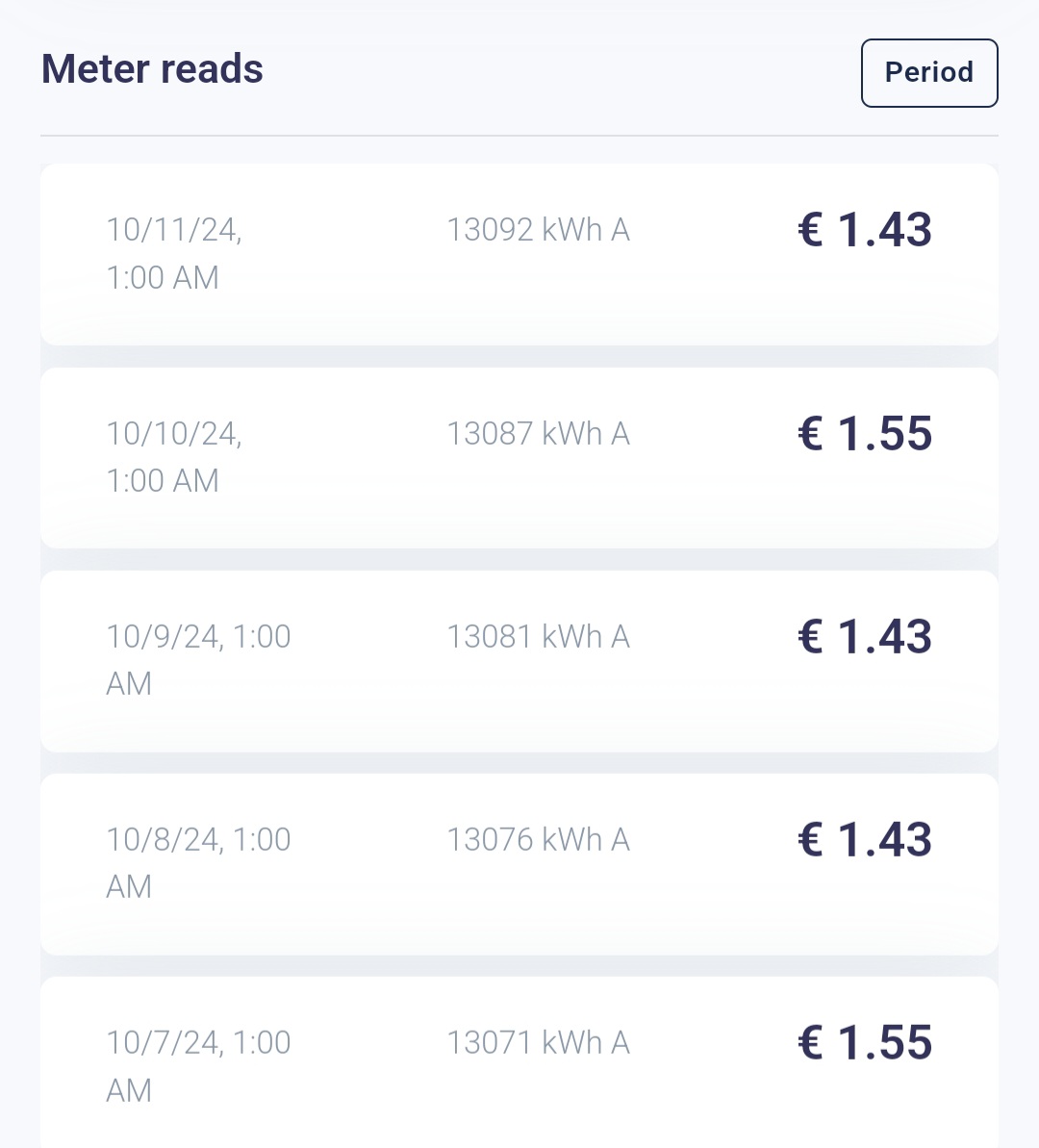1039x1148 pixels.
Task: Click the € 1.43 cost for 10/8/24
Action: pyautogui.click(x=865, y=840)
